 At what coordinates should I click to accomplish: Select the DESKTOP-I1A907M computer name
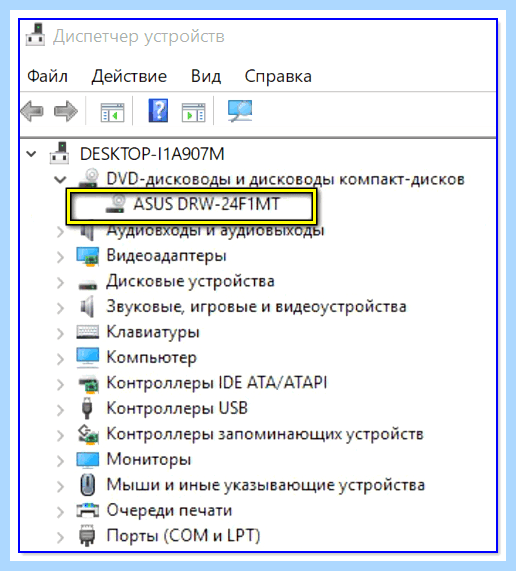pyautogui.click(x=152, y=154)
